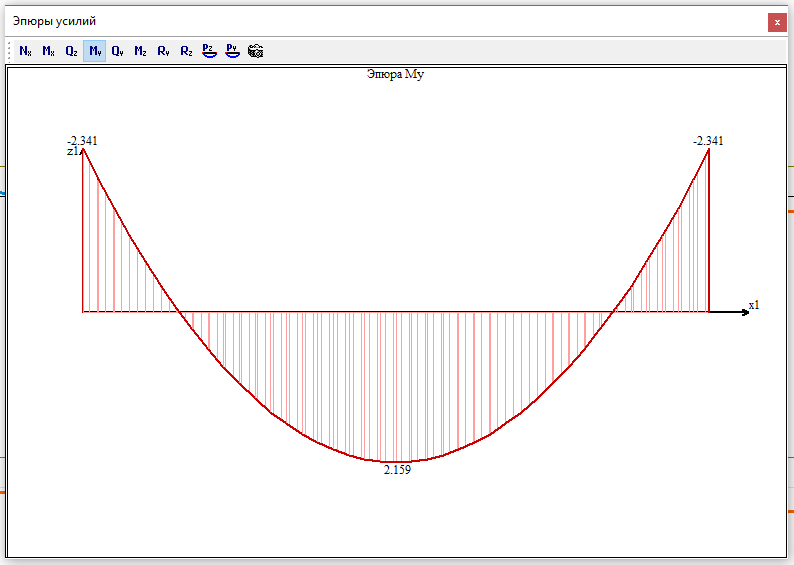Show the Rz reaction diagram
794x565 pixels.
[x=186, y=51]
